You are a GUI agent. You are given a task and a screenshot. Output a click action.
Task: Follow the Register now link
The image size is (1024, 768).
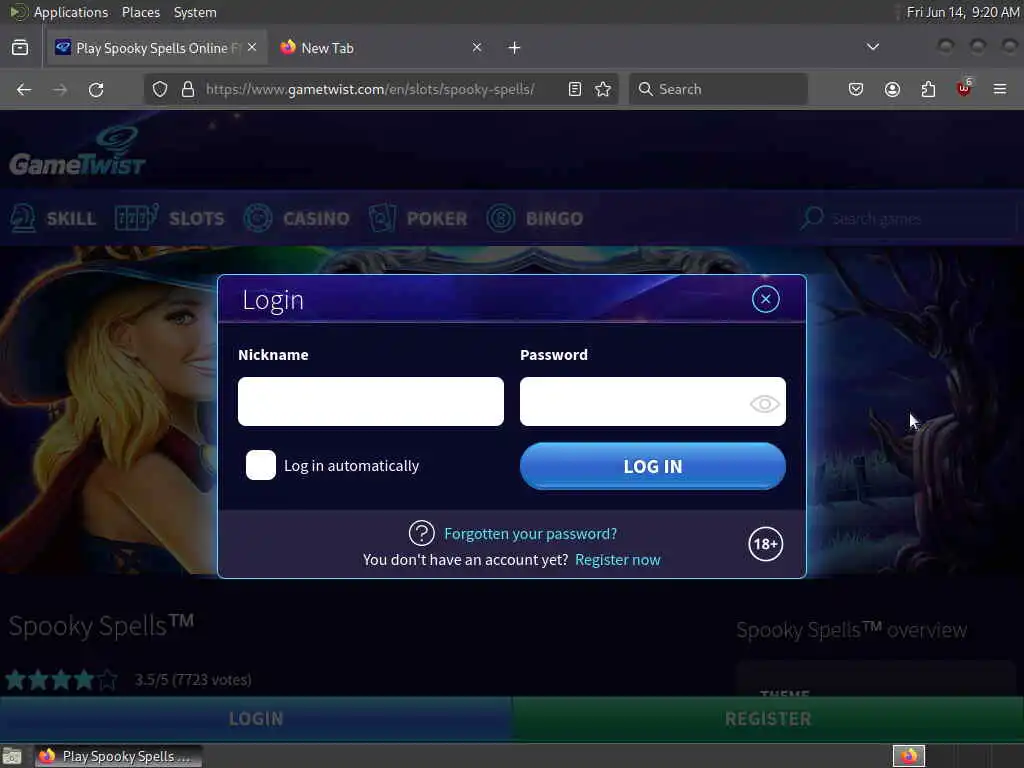coord(617,560)
